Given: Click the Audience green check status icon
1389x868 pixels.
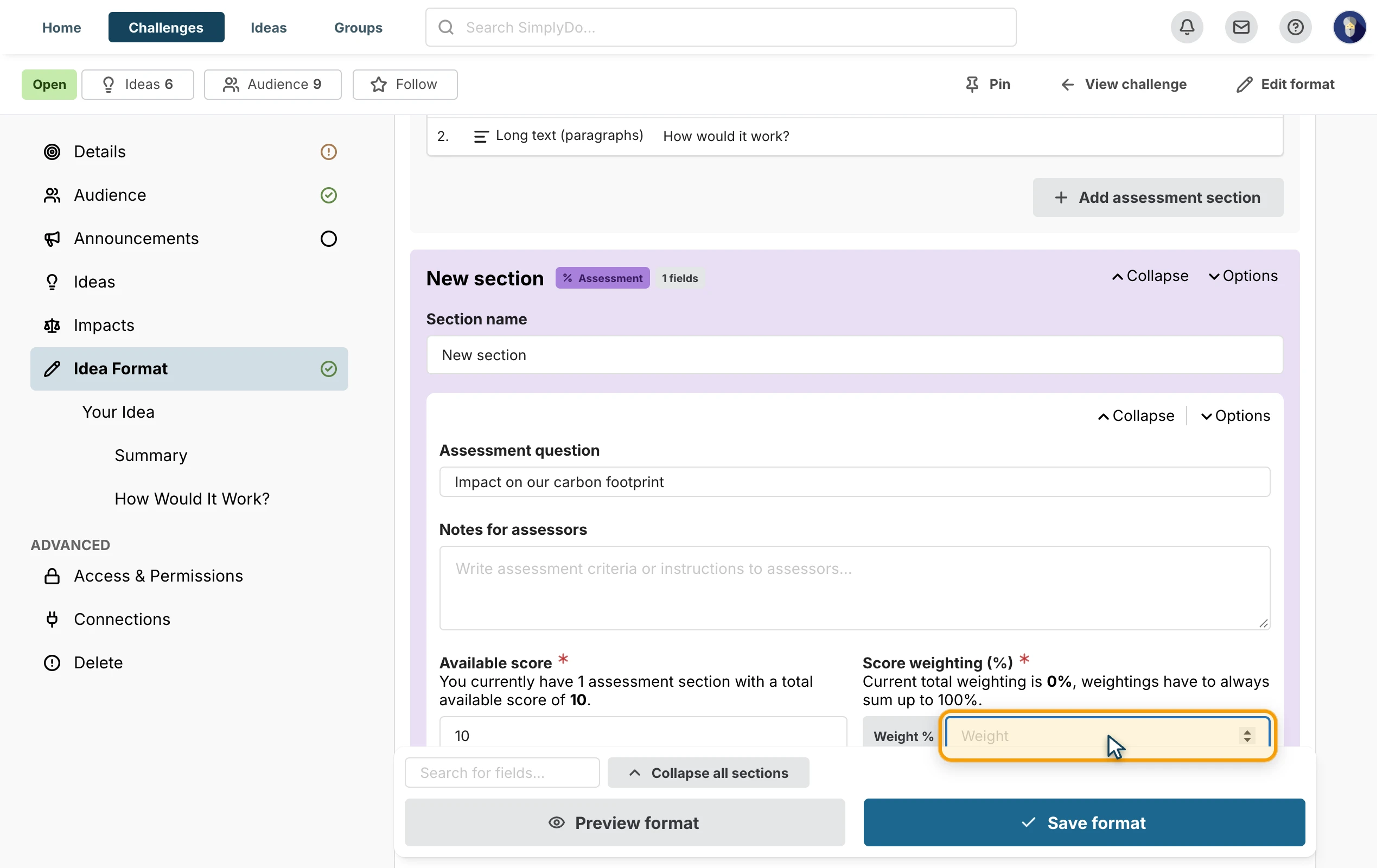Looking at the screenshot, I should coord(328,195).
